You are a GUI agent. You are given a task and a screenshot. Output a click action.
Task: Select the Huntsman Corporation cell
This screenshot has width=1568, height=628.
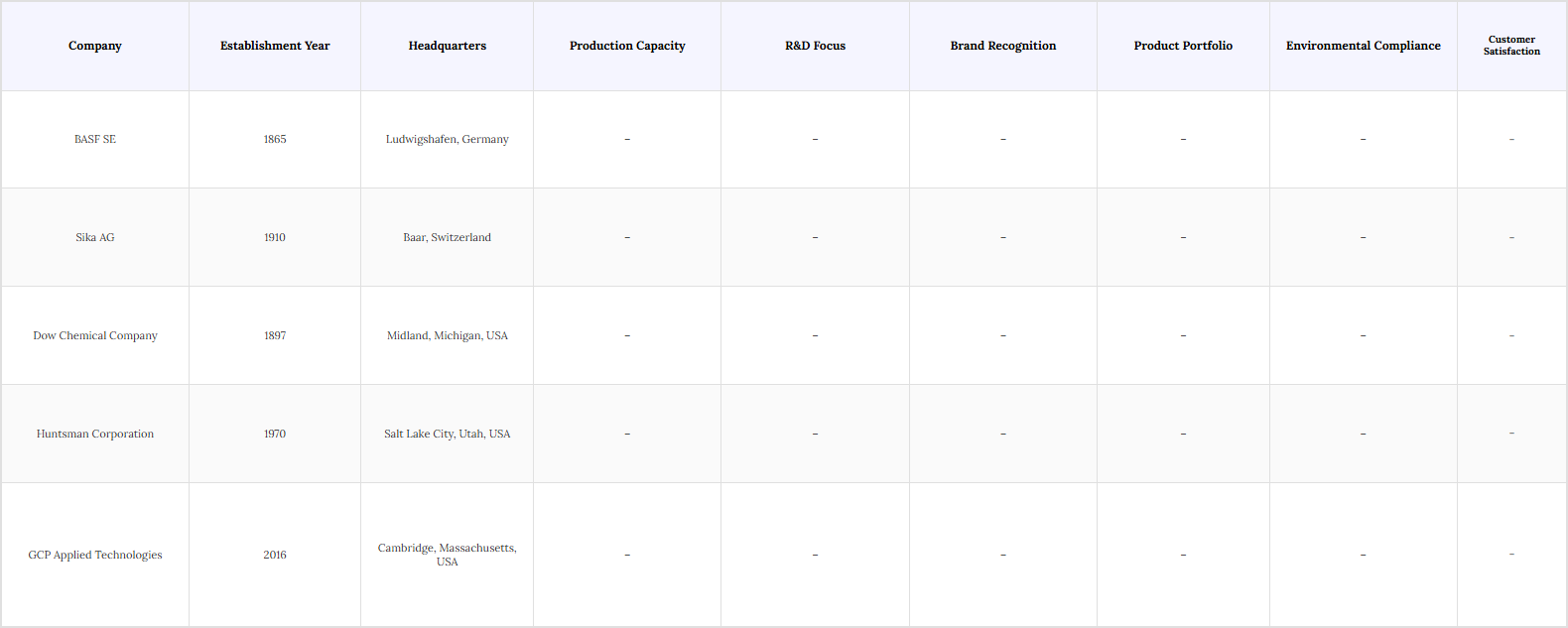pos(95,435)
